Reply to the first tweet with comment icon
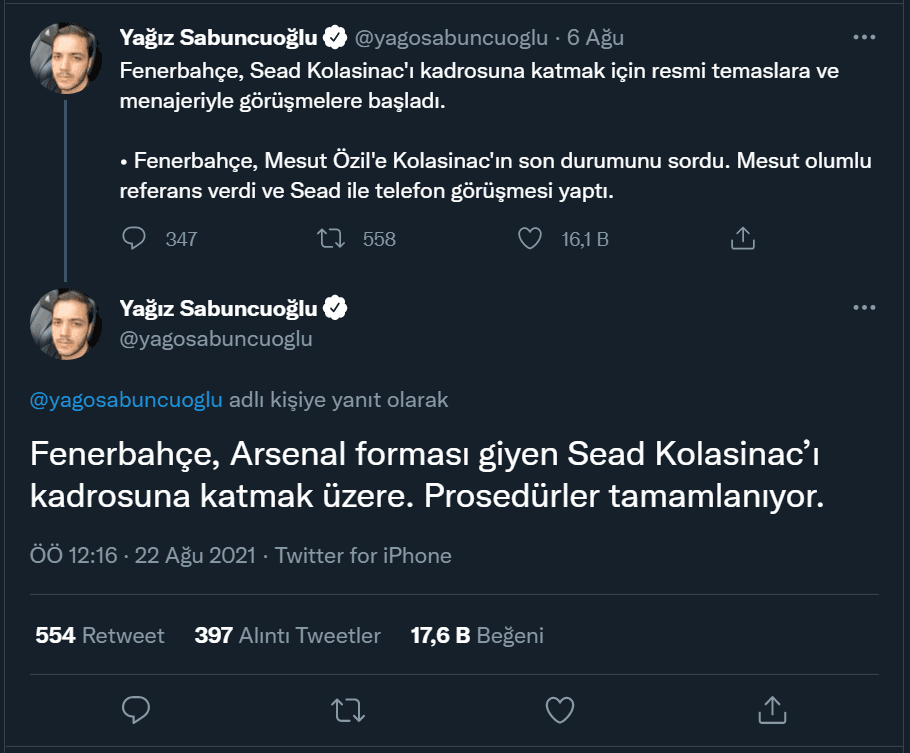The width and height of the screenshot is (910, 753). pos(134,238)
